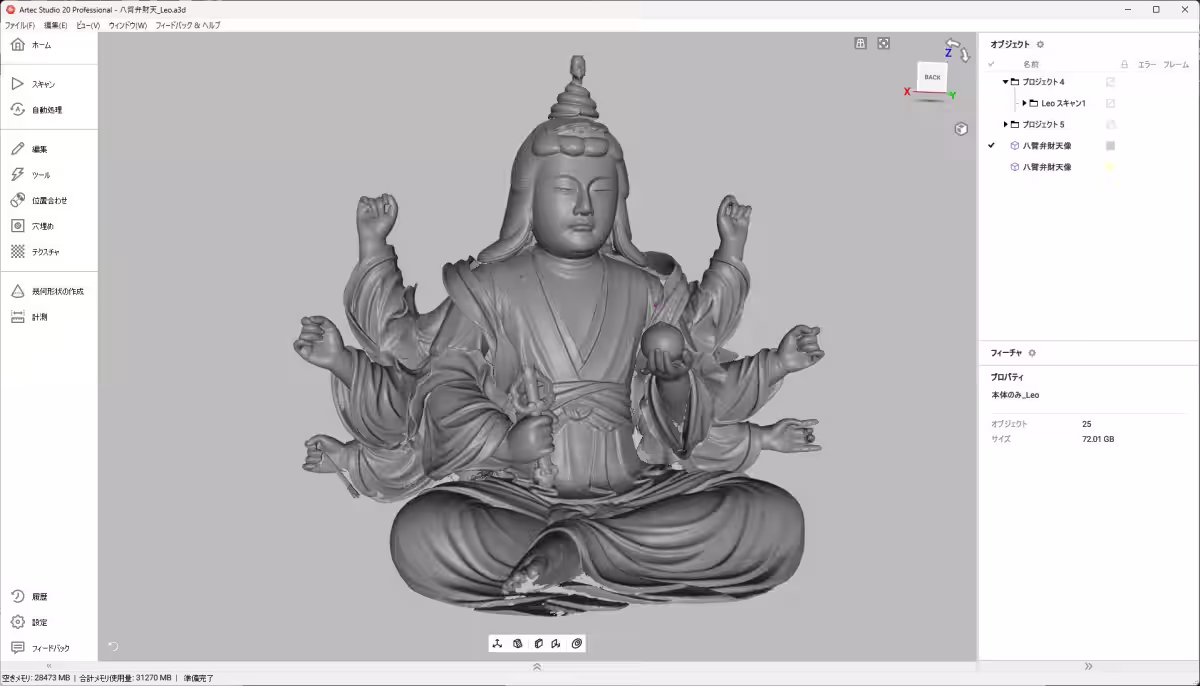Click the エラー column header
This screenshot has height=686, width=1200.
[1147, 64]
